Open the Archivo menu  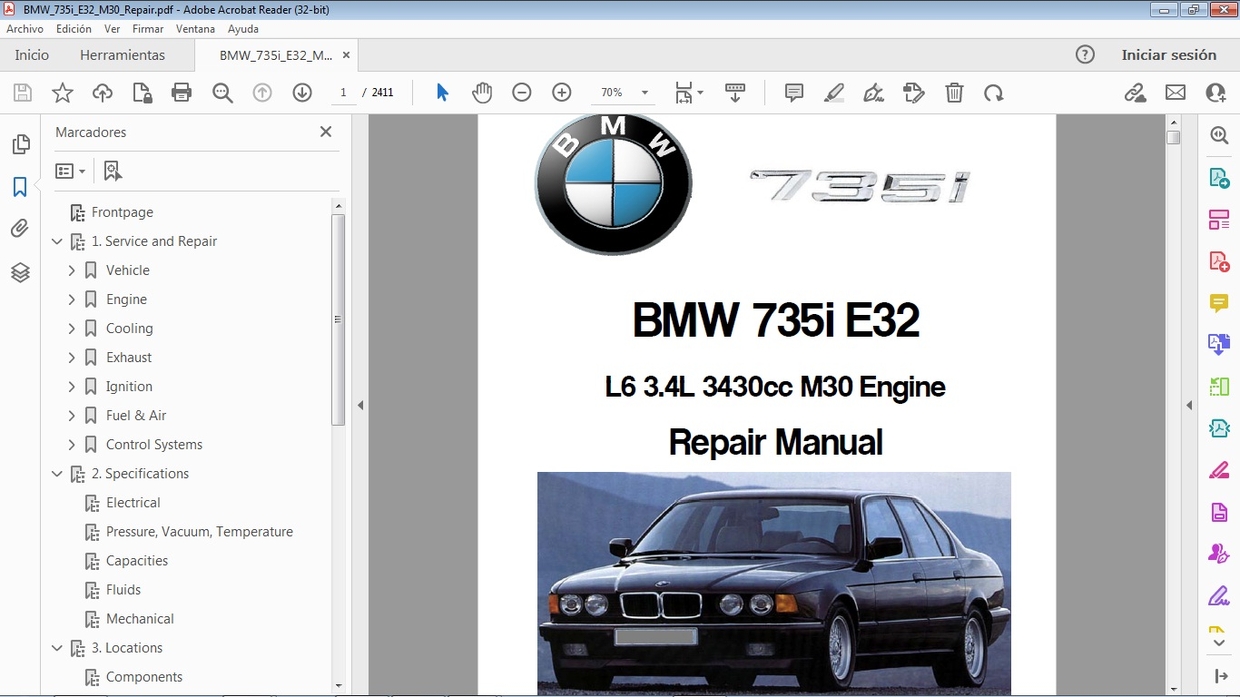(x=25, y=29)
